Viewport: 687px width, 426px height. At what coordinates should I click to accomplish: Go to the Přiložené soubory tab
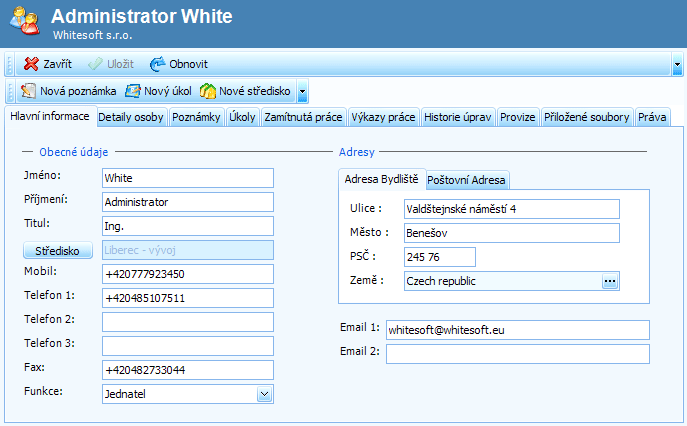pyautogui.click(x=586, y=117)
